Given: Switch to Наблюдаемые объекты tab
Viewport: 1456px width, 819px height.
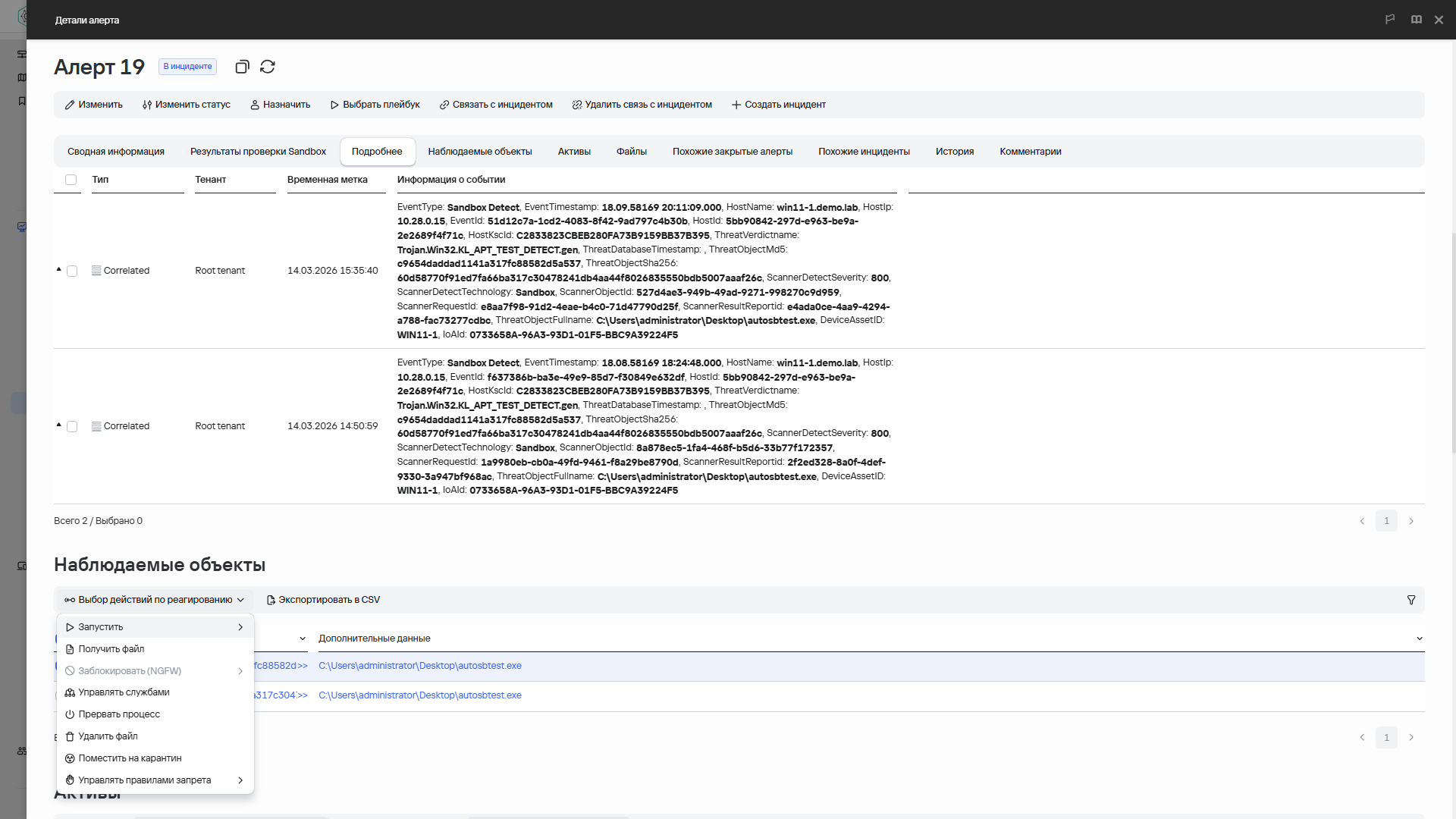Looking at the screenshot, I should [x=479, y=152].
